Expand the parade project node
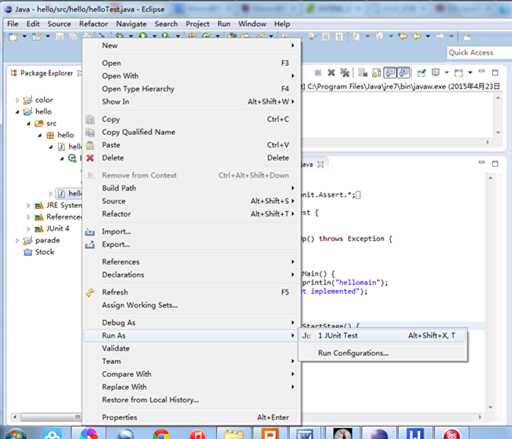The height and width of the screenshot is (439, 512). [x=17, y=240]
